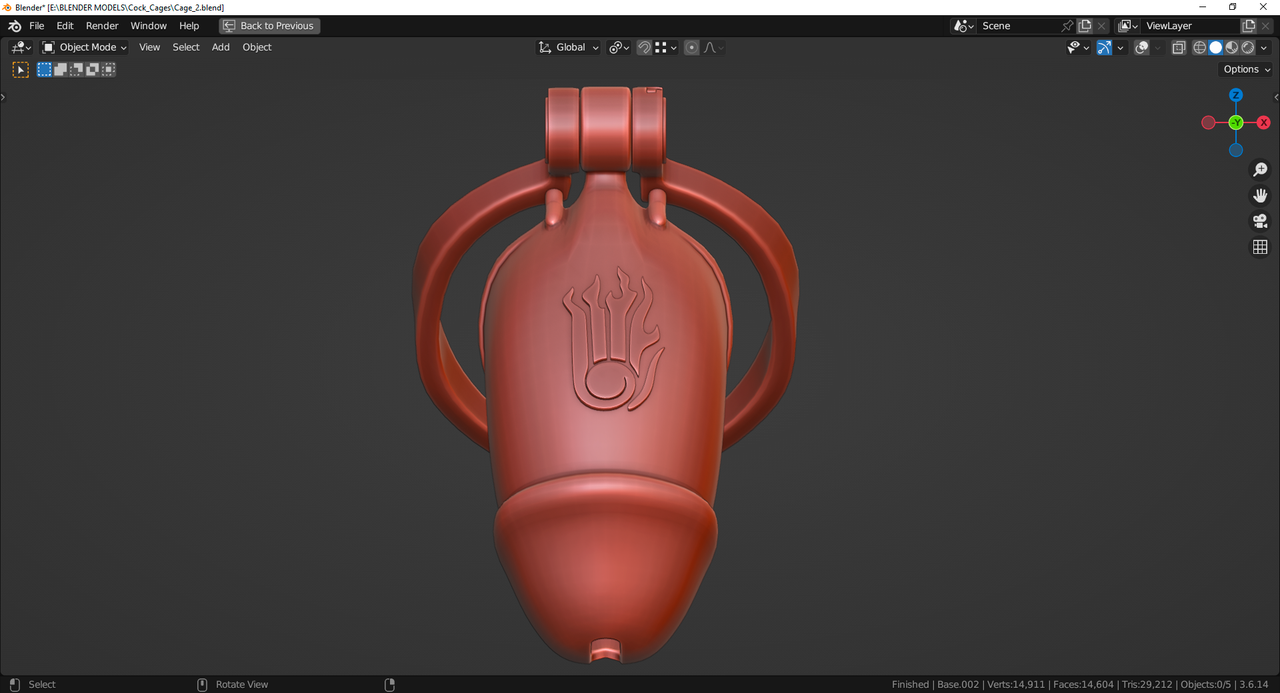The image size is (1280, 693).
Task: Open the Render menu
Action: [102, 26]
